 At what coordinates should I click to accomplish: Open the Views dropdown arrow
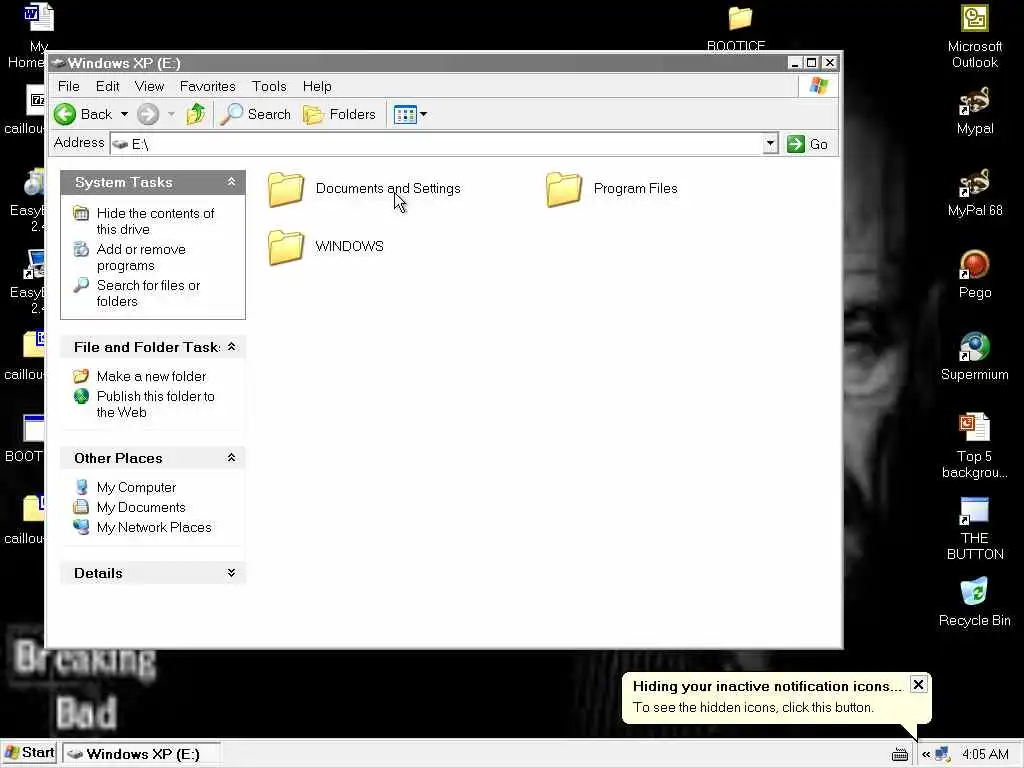point(423,114)
